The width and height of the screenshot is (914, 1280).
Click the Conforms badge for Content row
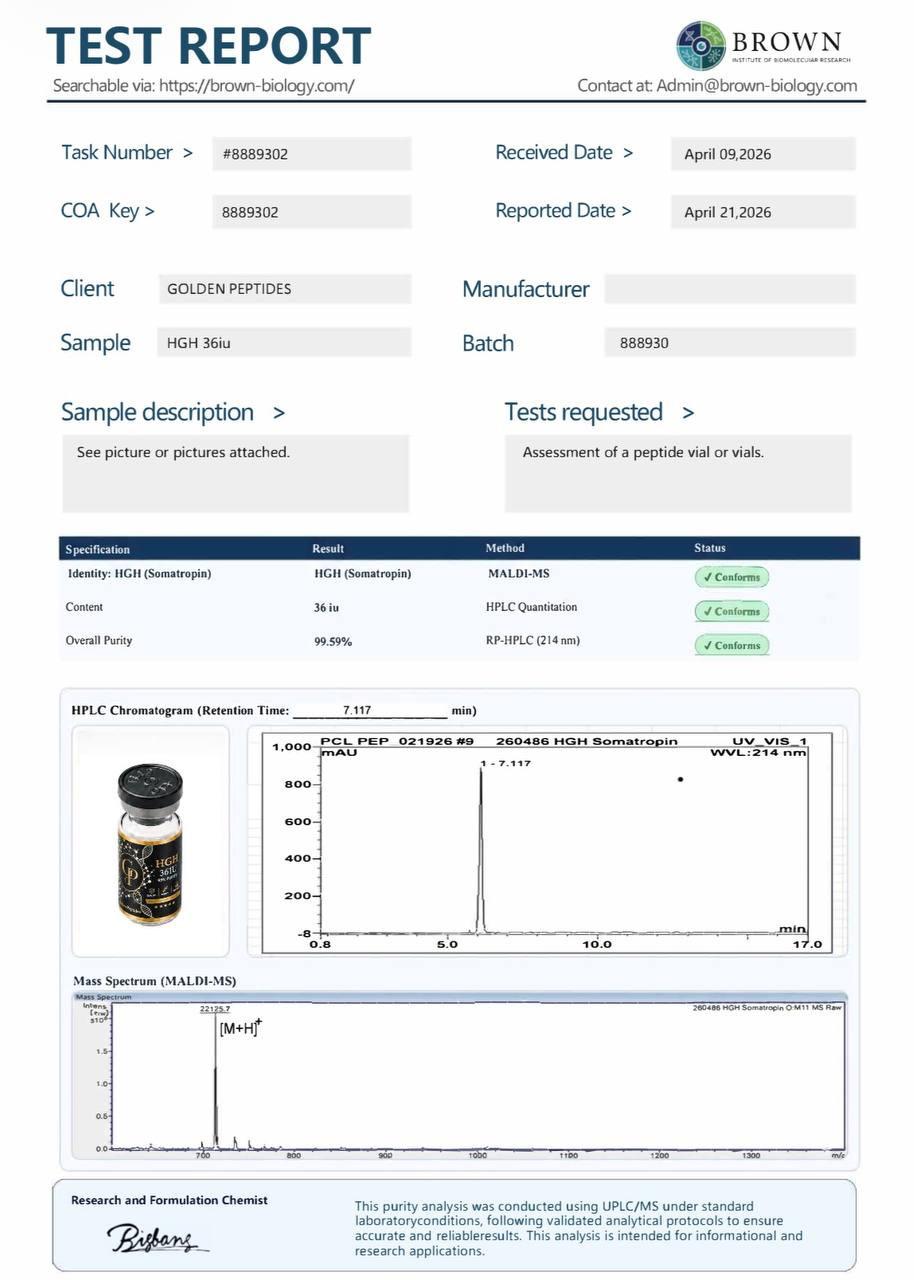[732, 611]
